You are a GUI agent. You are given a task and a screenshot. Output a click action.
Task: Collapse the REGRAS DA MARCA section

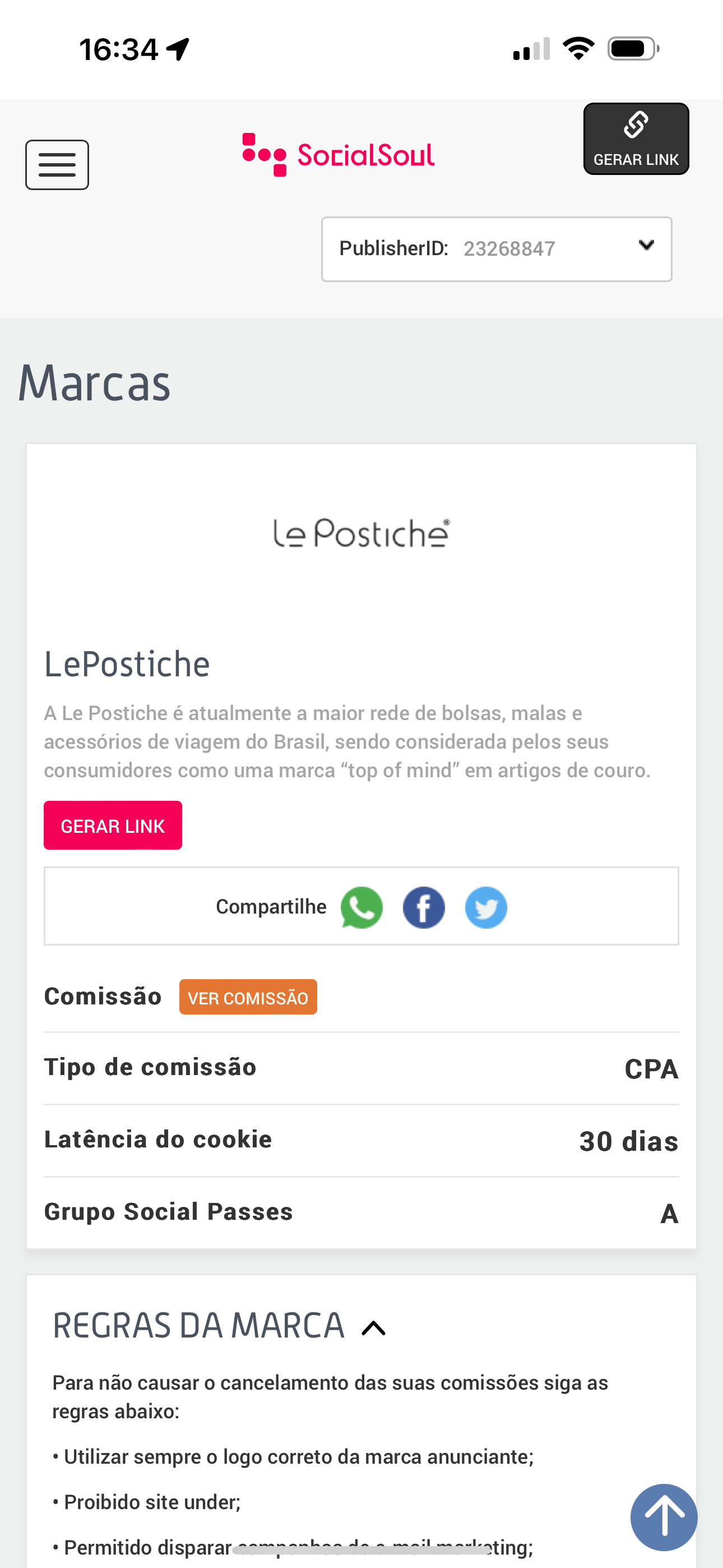pyautogui.click(x=374, y=1328)
